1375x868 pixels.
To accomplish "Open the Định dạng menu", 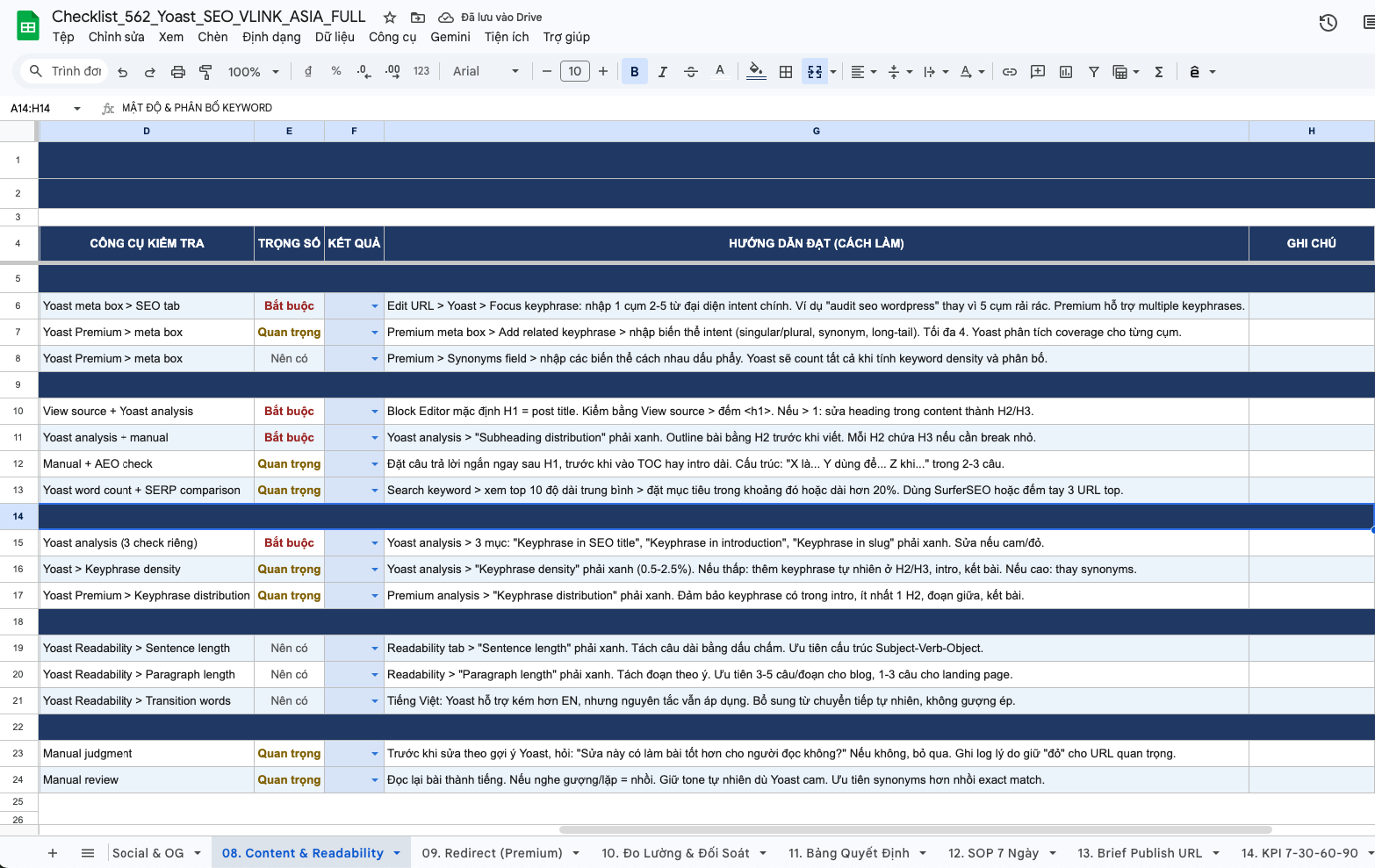I will coord(271,37).
